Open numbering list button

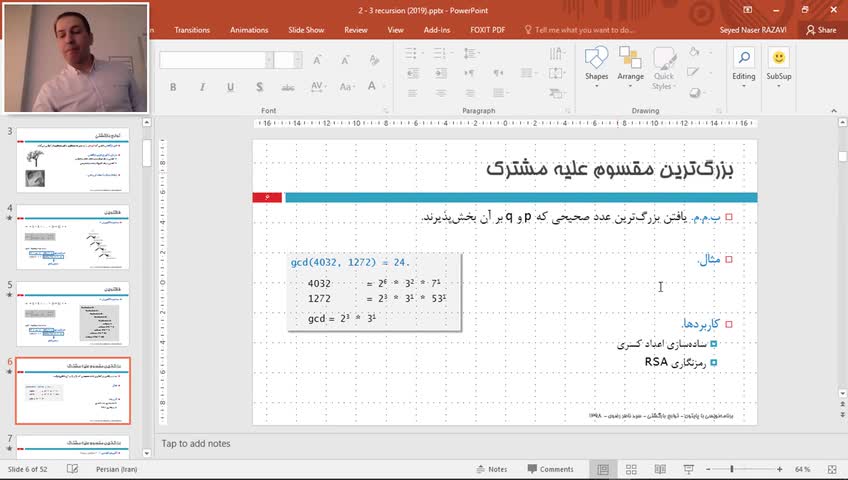(x=442, y=53)
